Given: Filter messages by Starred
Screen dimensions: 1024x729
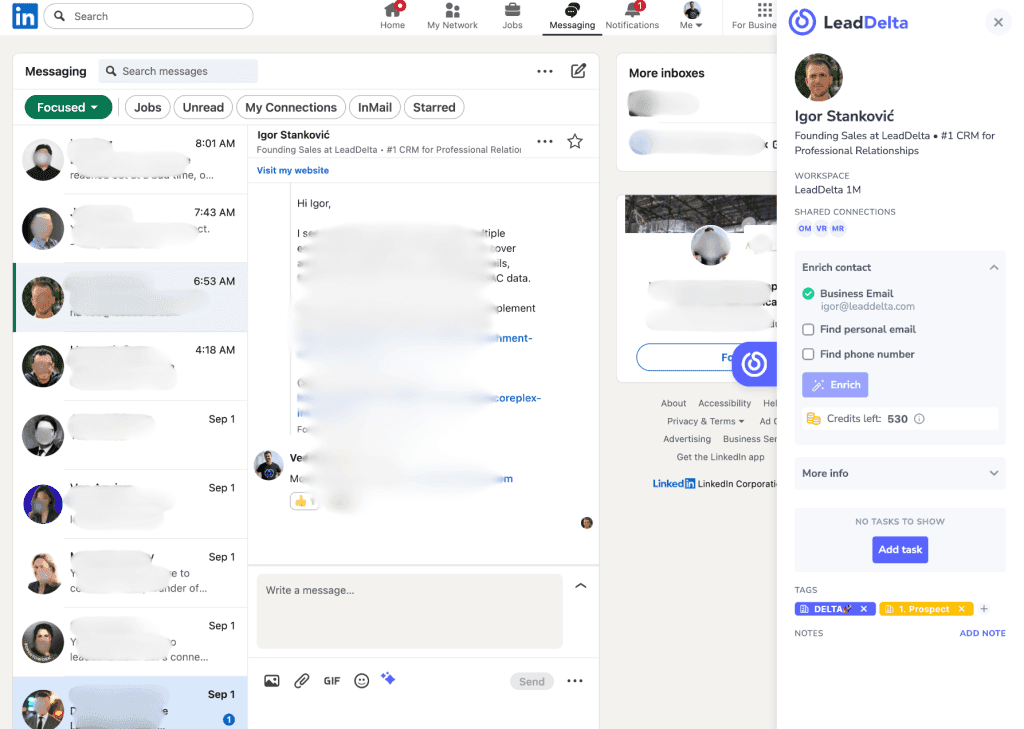Looking at the screenshot, I should click(x=434, y=107).
